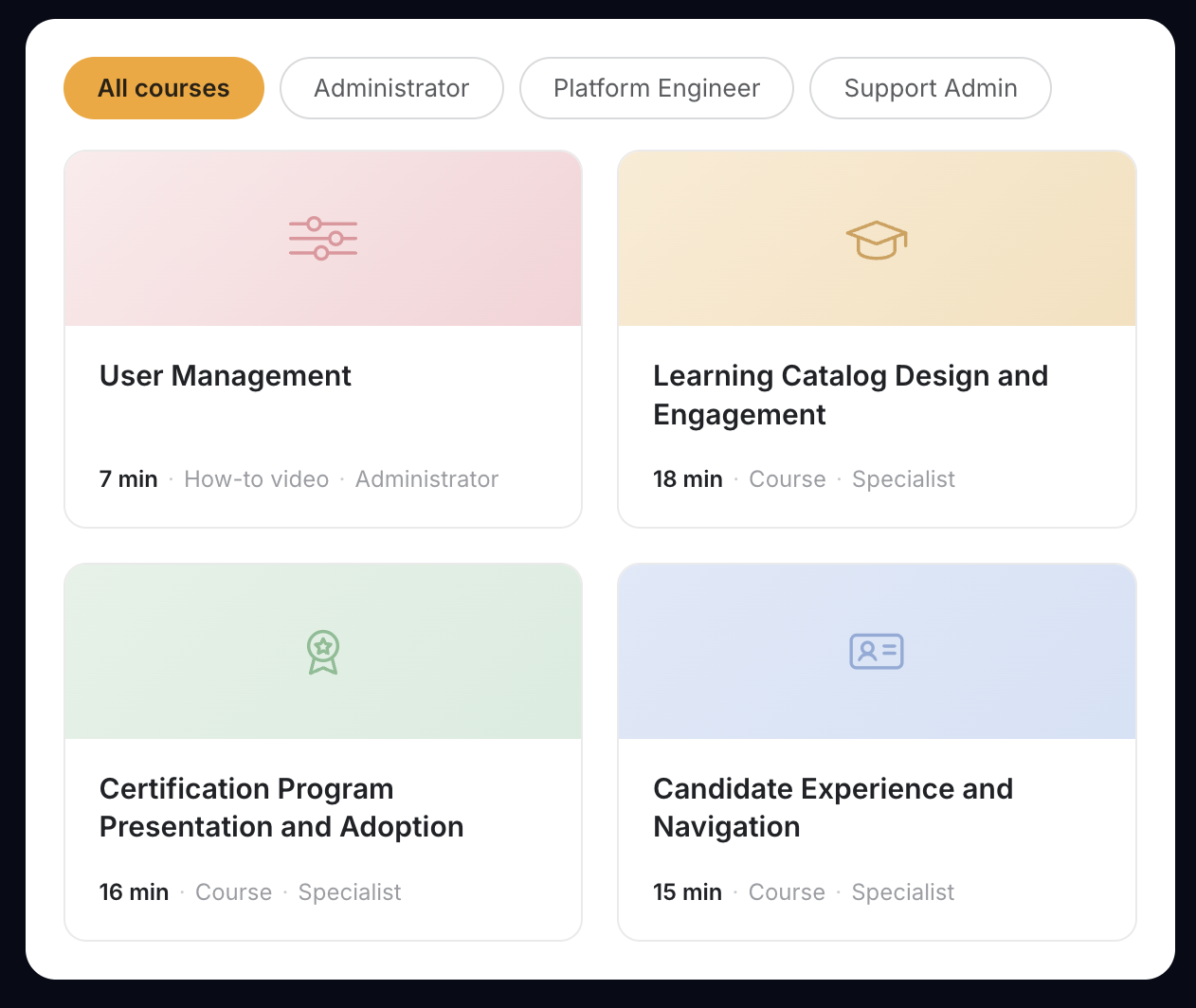Open the User Management course title
1196x1008 pixels.
226,376
